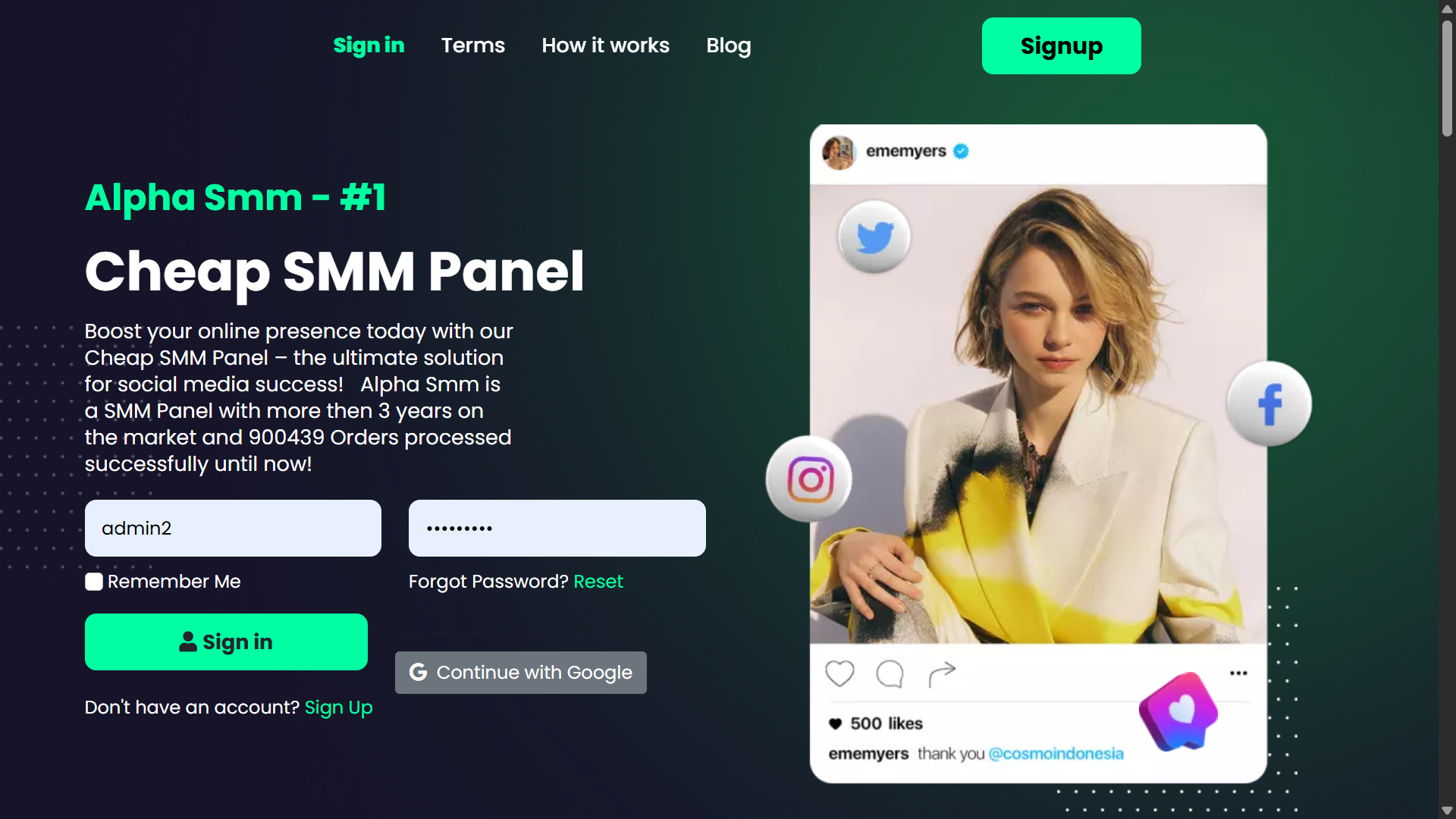This screenshot has height=819, width=1456.
Task: Focus the username field containing admin2
Action: [x=233, y=528]
